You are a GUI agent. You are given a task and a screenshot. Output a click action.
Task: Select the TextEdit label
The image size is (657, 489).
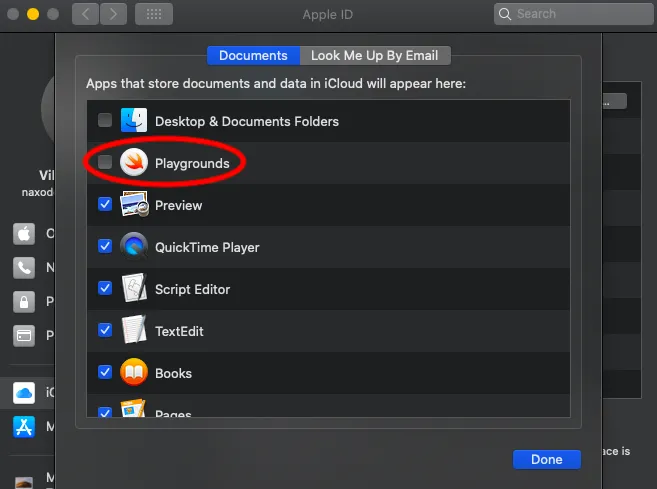pyautogui.click(x=179, y=331)
